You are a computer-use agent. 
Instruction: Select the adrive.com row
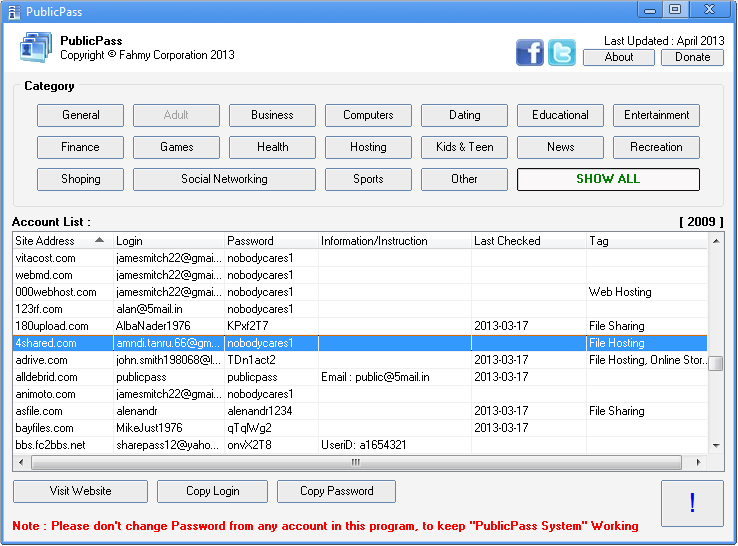pos(360,360)
